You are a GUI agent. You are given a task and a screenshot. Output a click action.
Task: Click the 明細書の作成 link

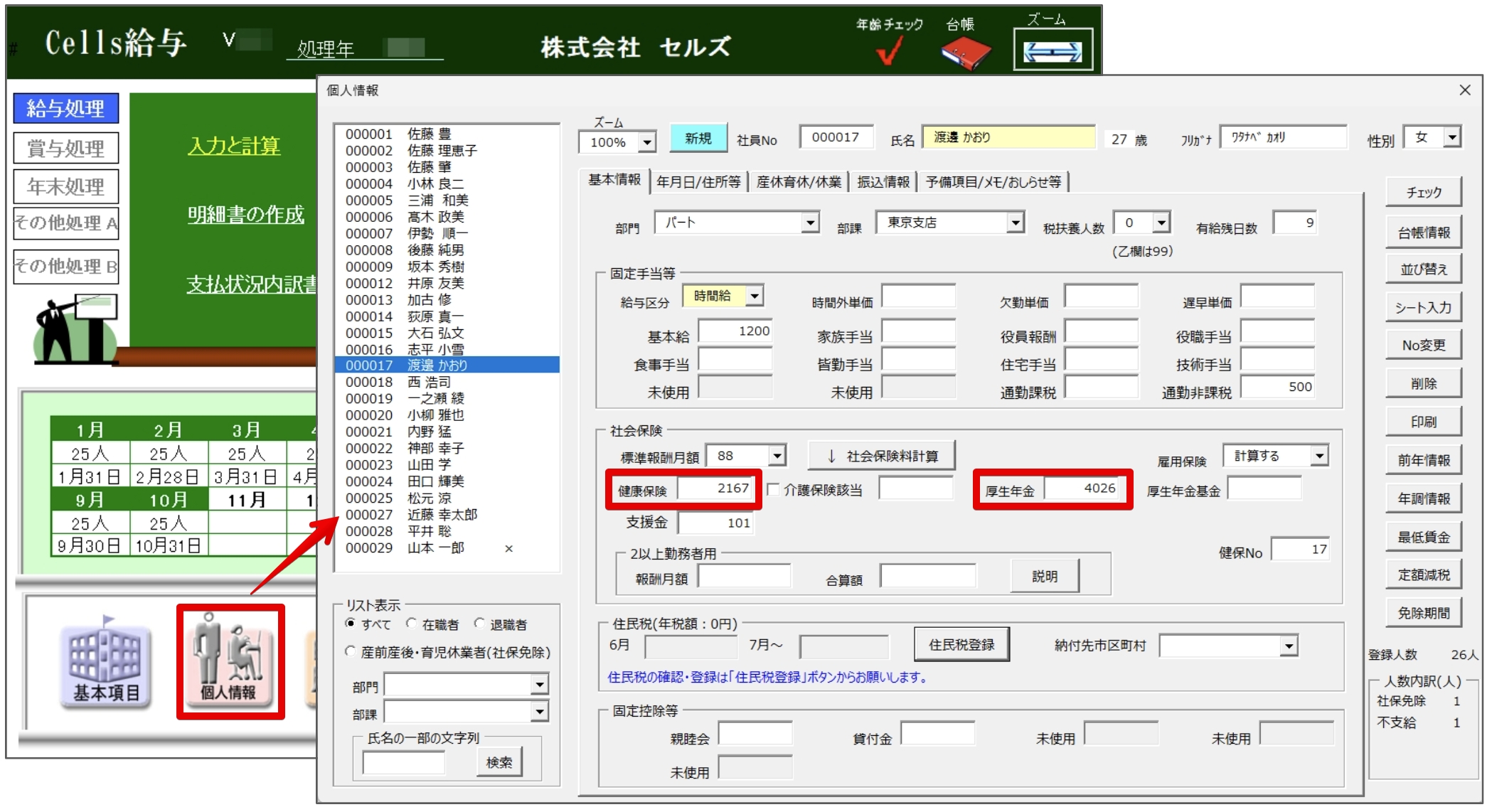(246, 215)
